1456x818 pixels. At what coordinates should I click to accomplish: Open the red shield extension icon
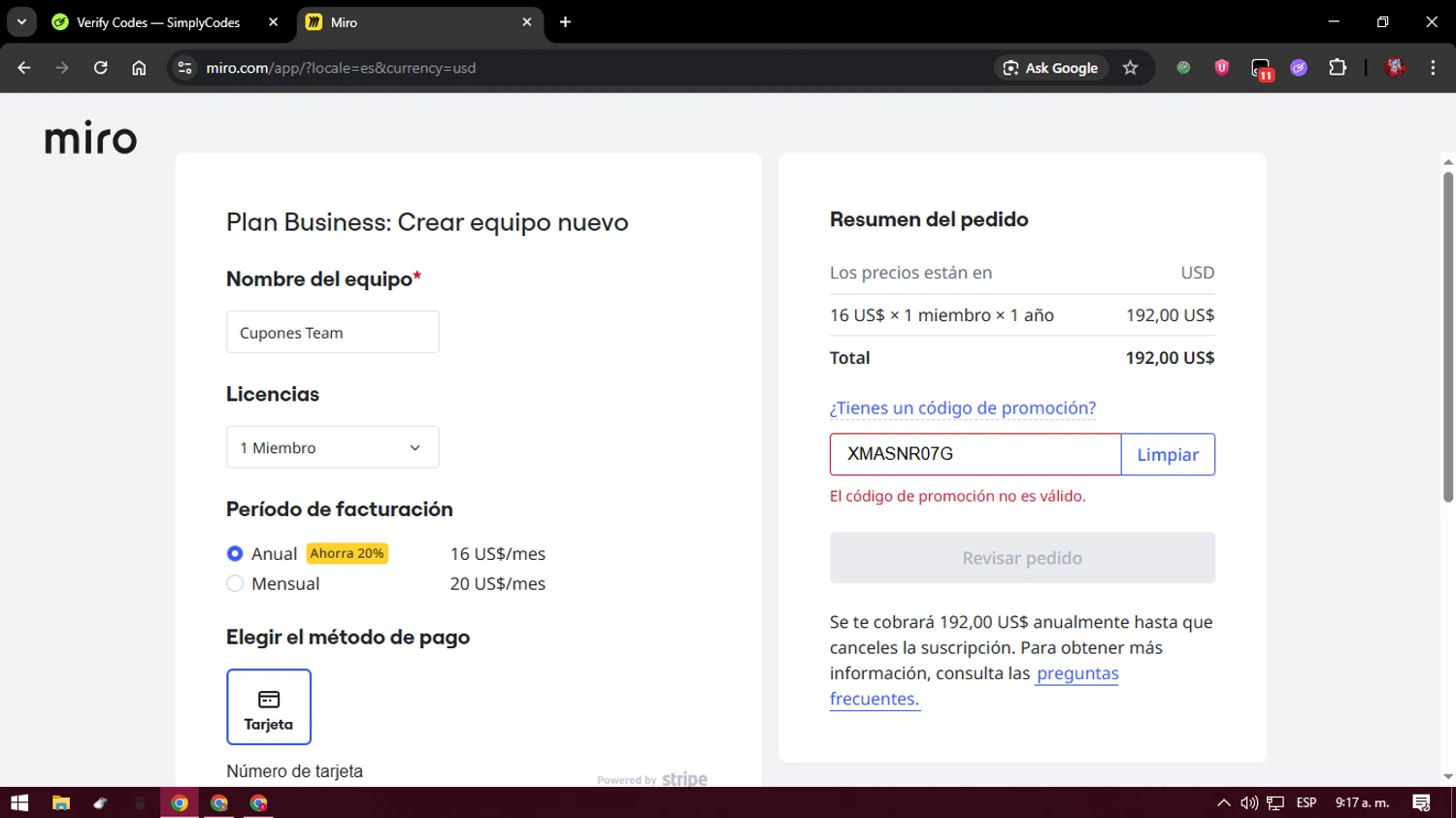[1222, 68]
